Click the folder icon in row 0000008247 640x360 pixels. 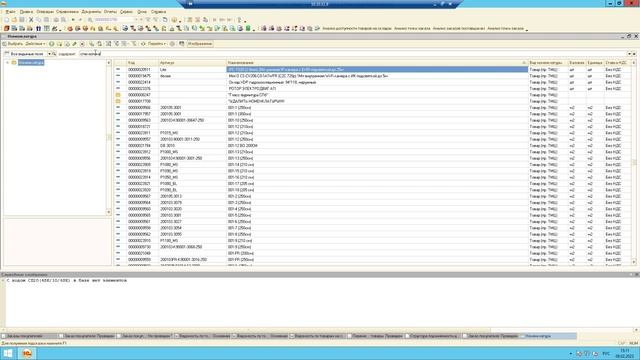(x=118, y=95)
